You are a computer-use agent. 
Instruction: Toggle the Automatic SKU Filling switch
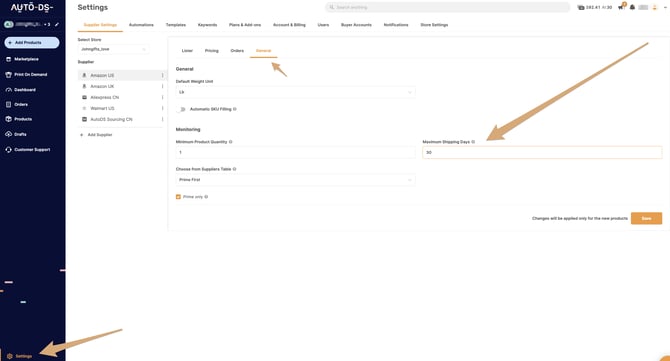tap(181, 109)
